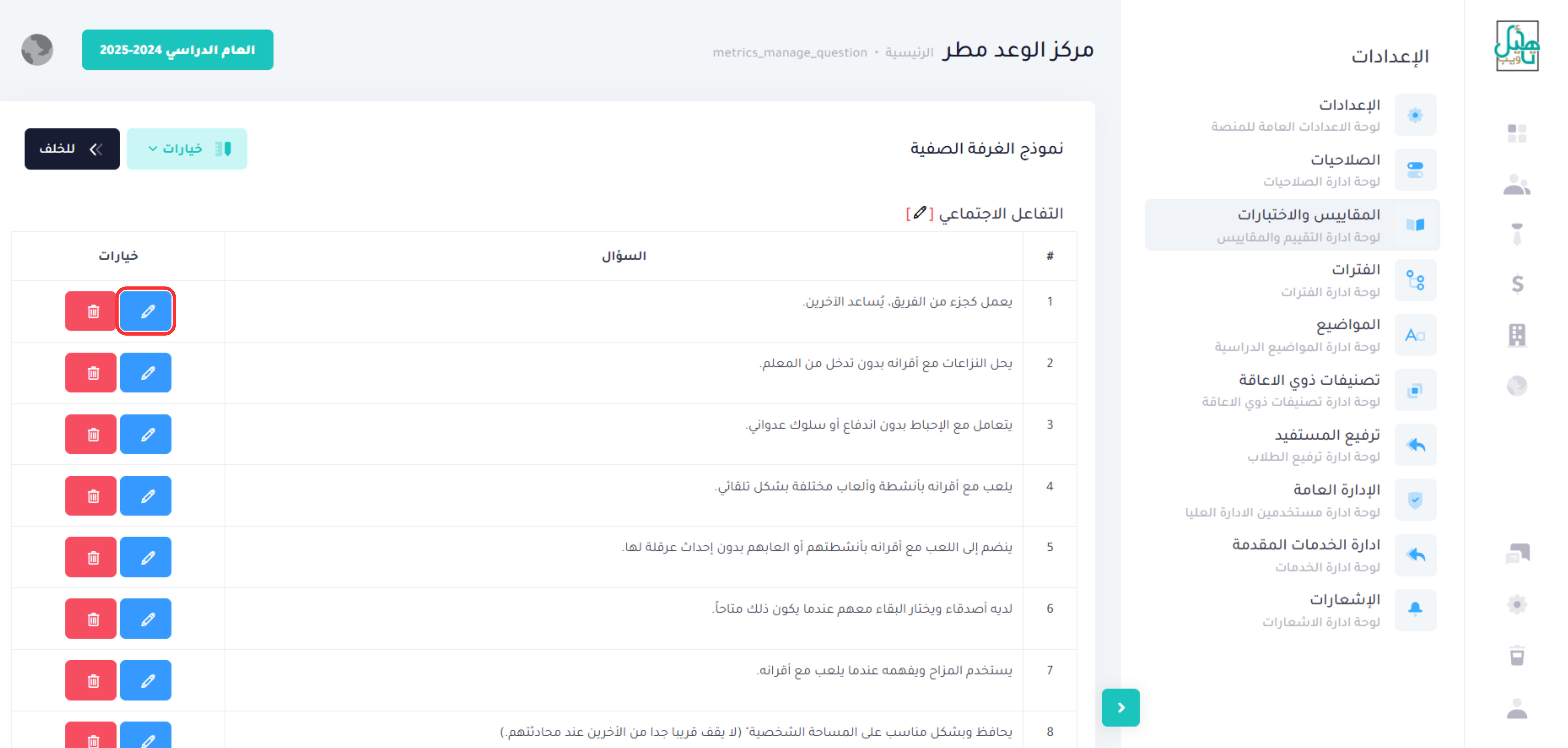1568x748 pixels.
Task: Collapse the settings sidebar with the green arrow
Action: (1121, 707)
